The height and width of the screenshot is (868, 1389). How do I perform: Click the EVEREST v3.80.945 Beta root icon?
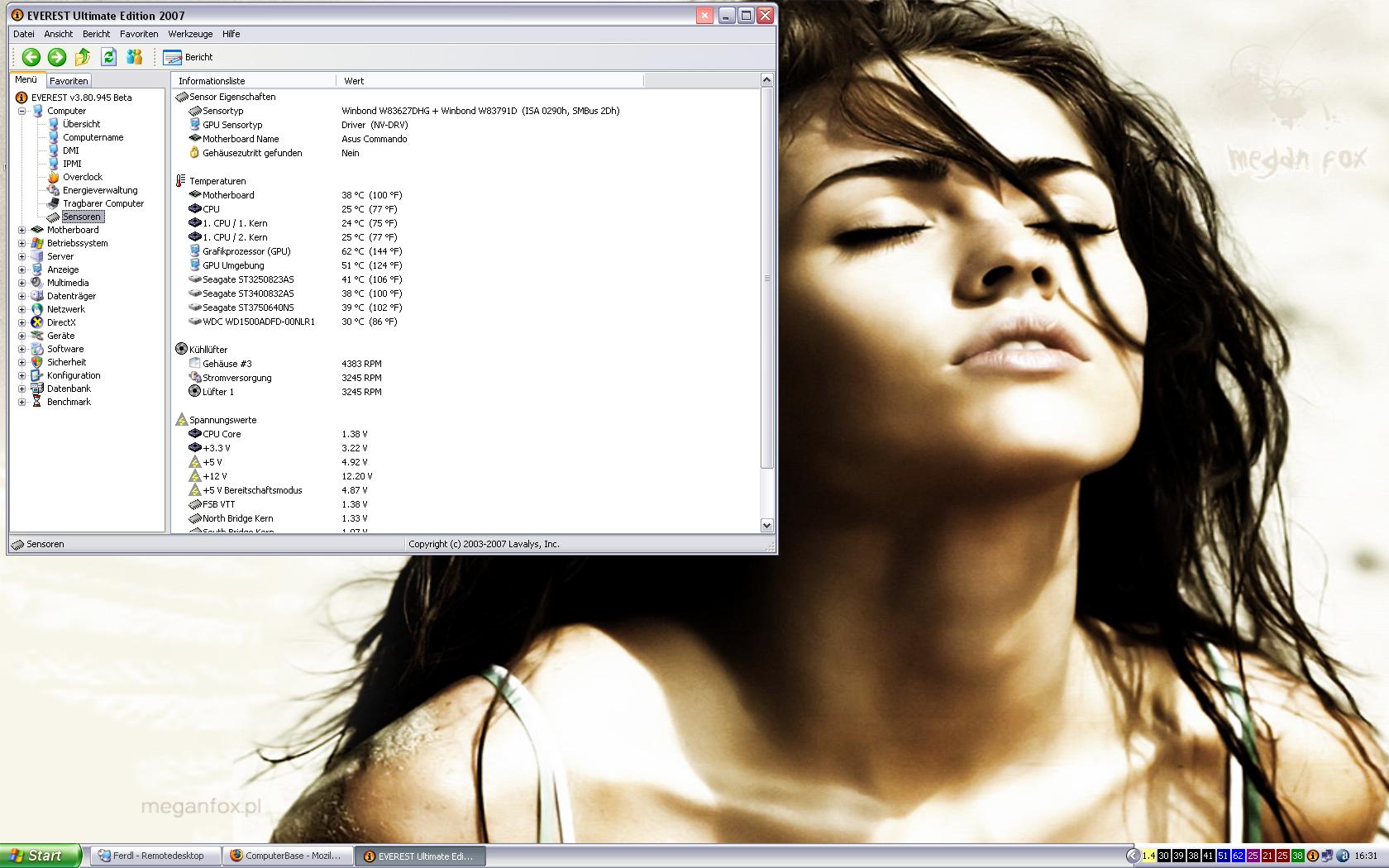21,98
